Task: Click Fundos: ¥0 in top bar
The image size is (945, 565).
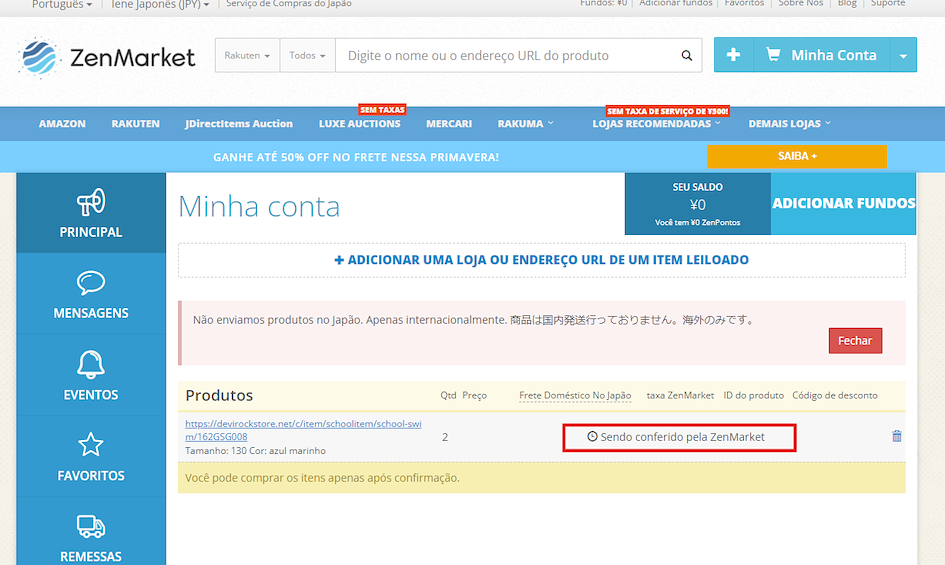Action: click(x=603, y=4)
